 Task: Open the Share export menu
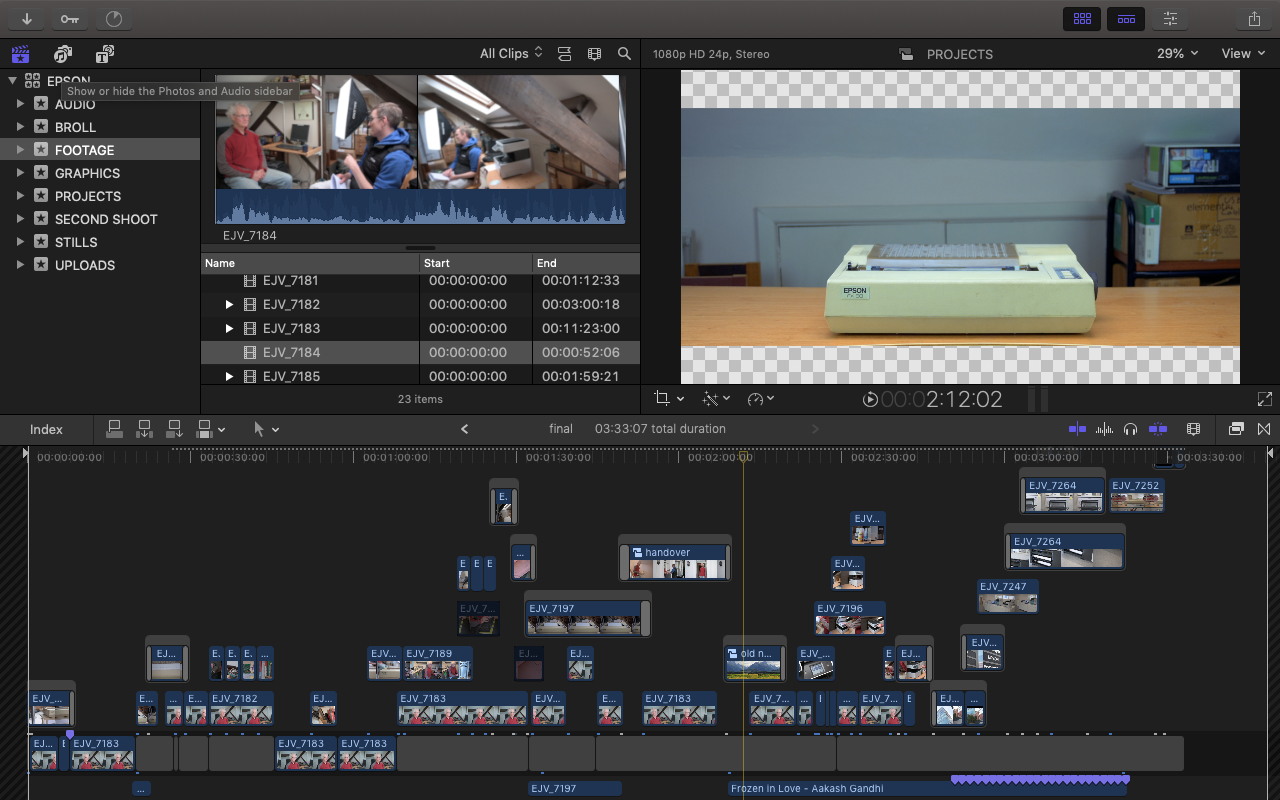click(1255, 19)
